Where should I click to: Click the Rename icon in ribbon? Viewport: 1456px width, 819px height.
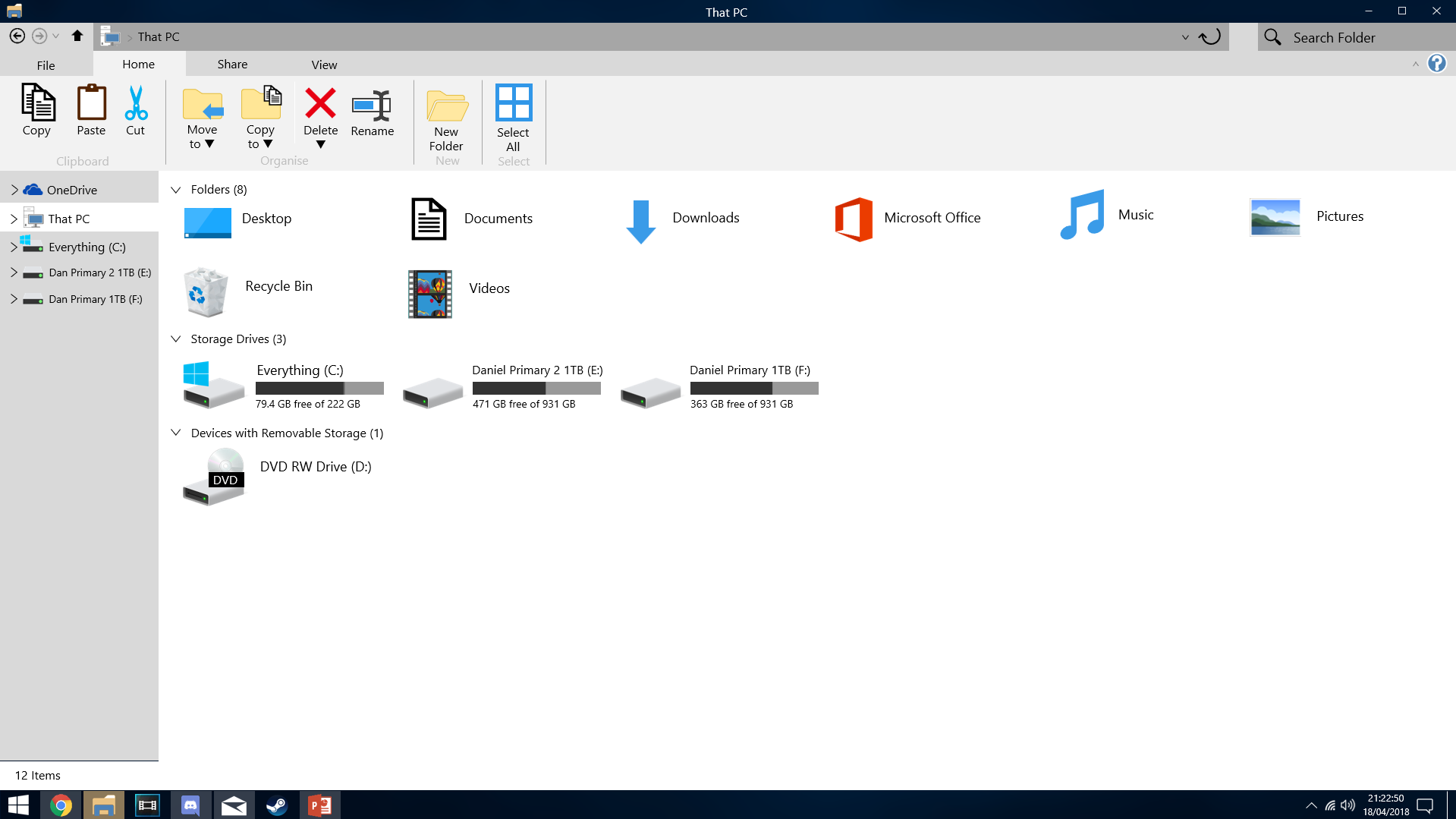372,105
